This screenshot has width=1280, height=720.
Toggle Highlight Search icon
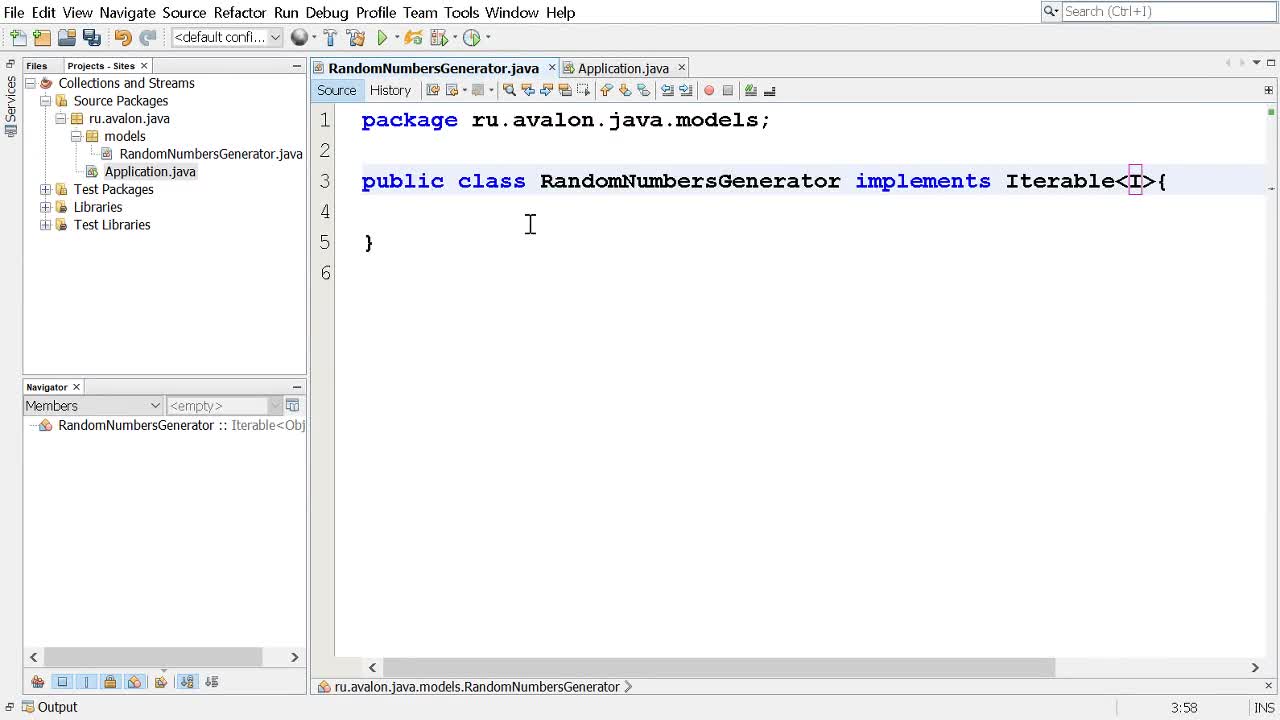pos(565,90)
